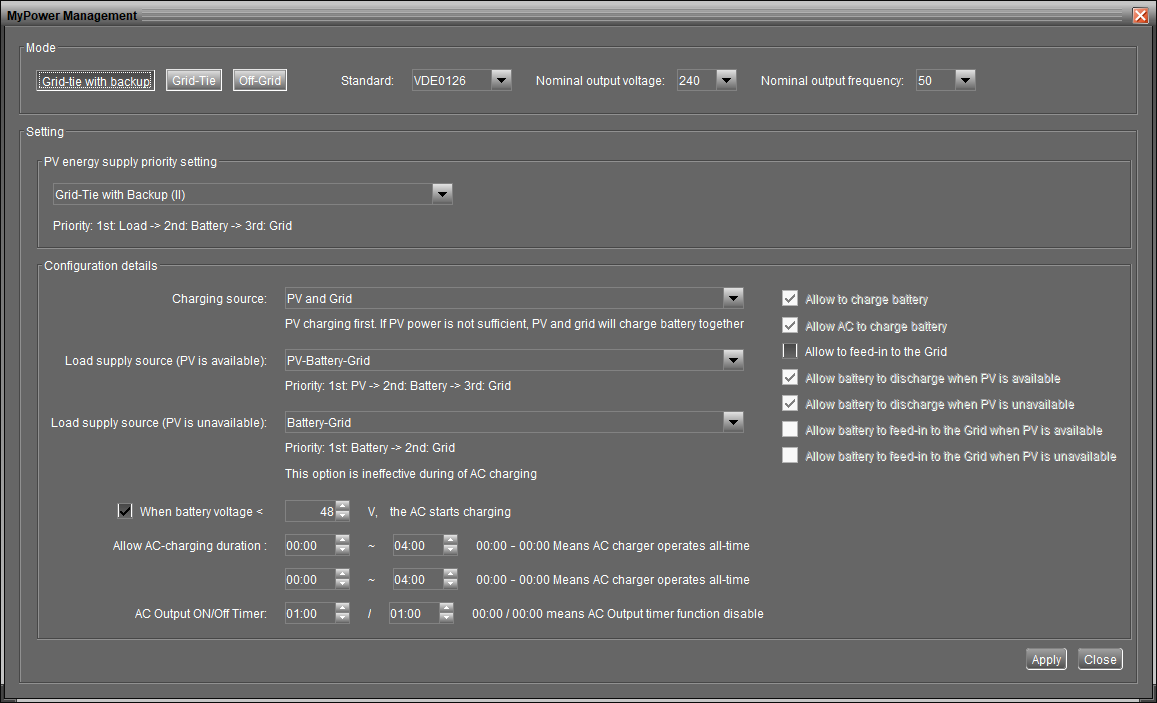
Task: Click the Apply button
Action: pyautogui.click(x=1046, y=660)
